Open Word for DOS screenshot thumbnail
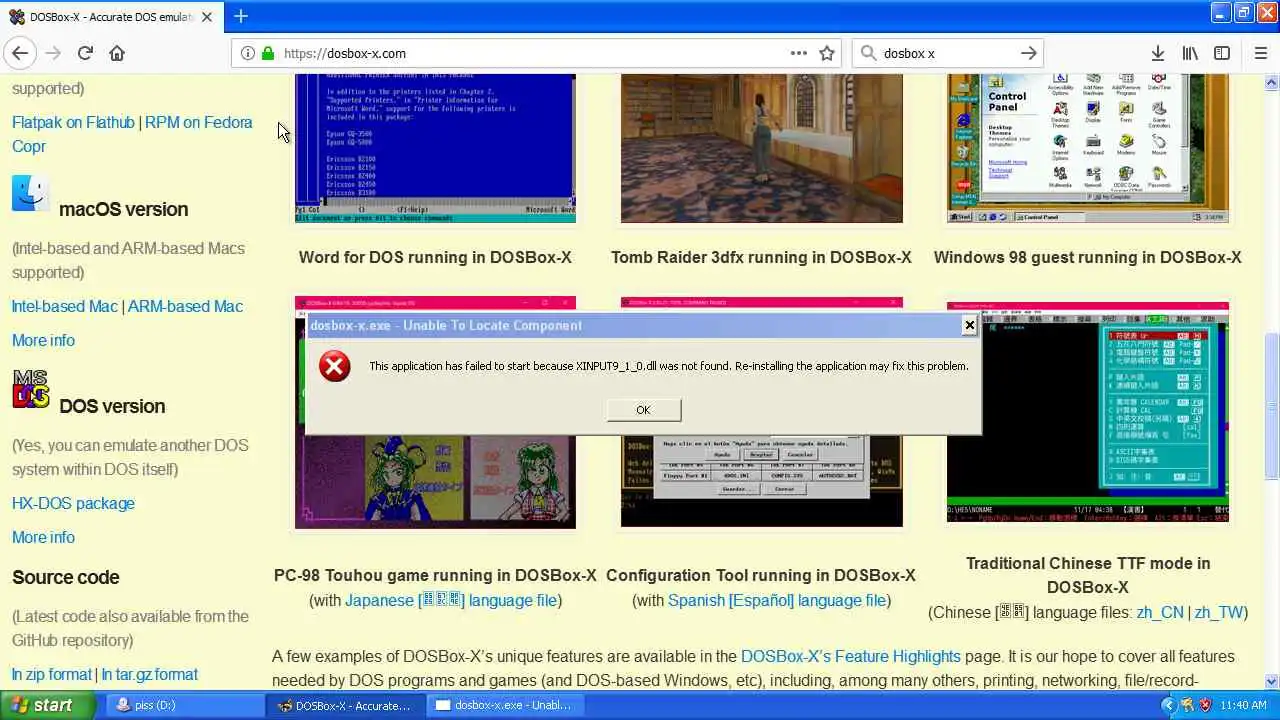This screenshot has width=1280, height=720. [435, 148]
